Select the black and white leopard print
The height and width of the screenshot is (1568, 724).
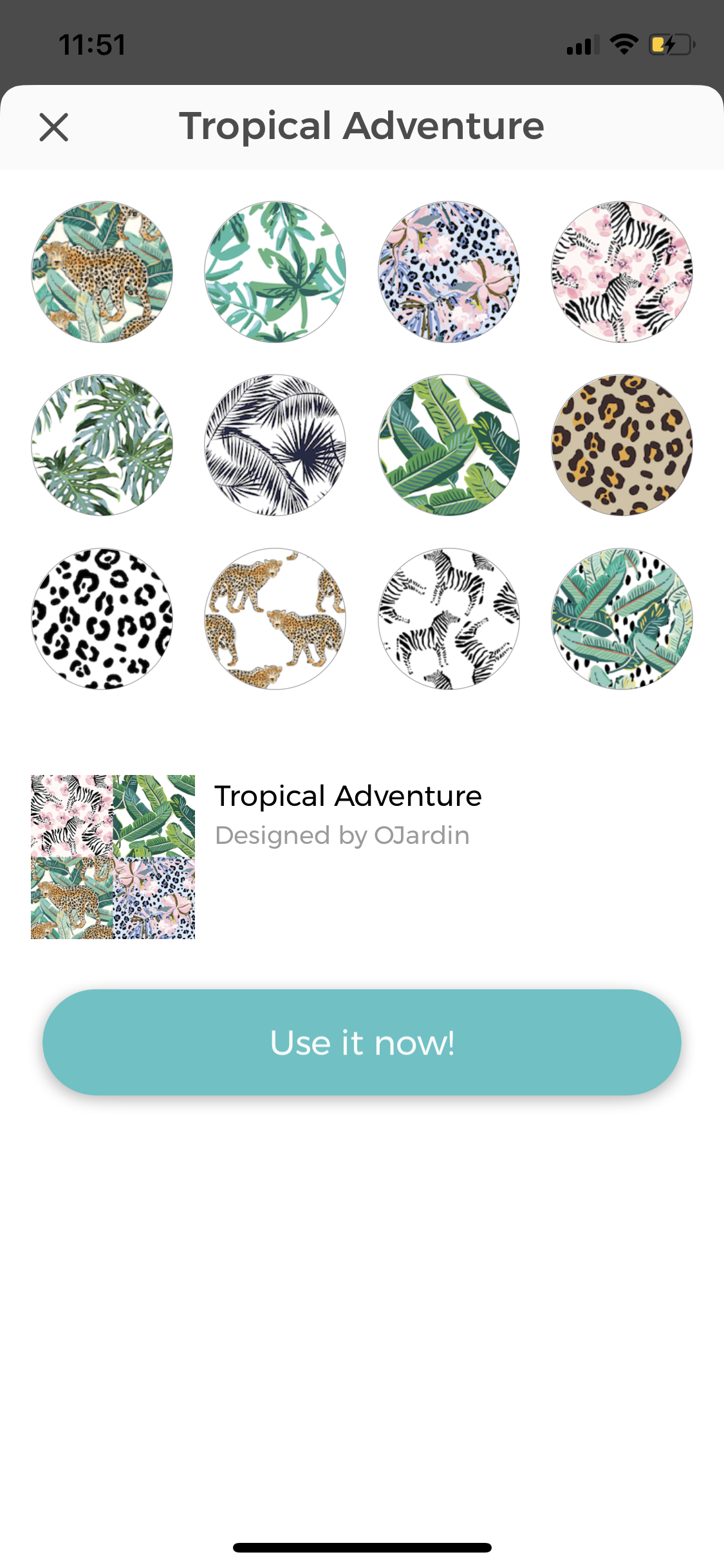tap(102, 619)
